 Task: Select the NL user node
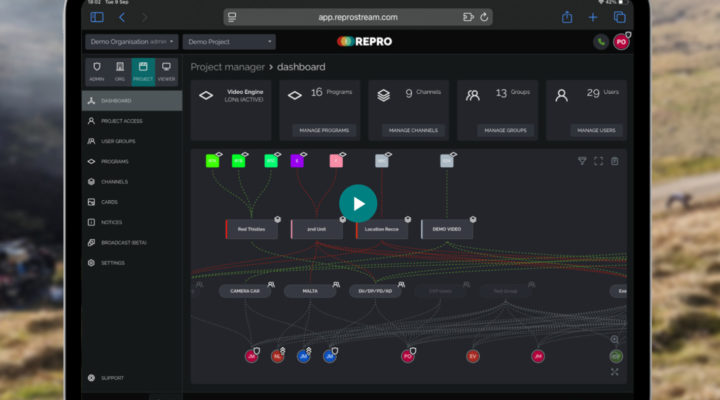[x=277, y=356]
